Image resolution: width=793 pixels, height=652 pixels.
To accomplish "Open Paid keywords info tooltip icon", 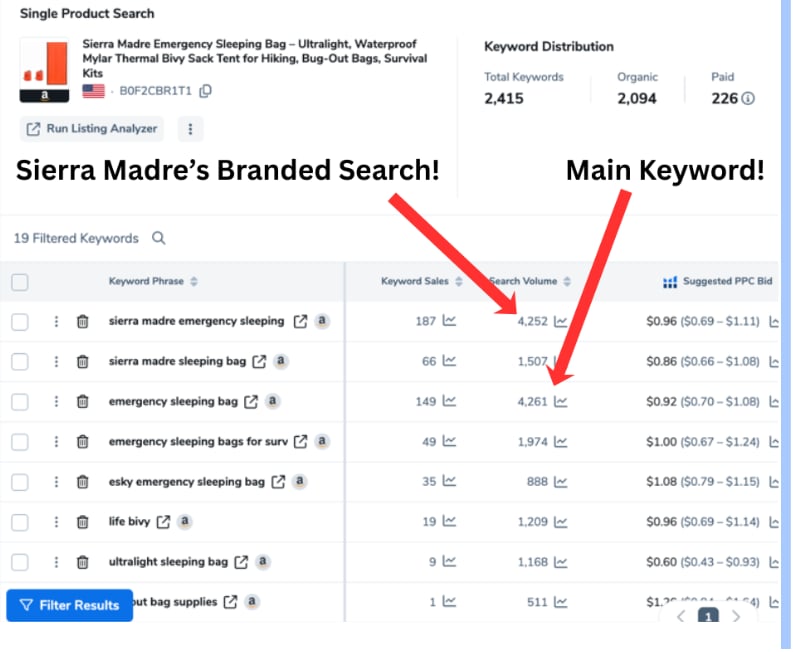I will tap(747, 98).
